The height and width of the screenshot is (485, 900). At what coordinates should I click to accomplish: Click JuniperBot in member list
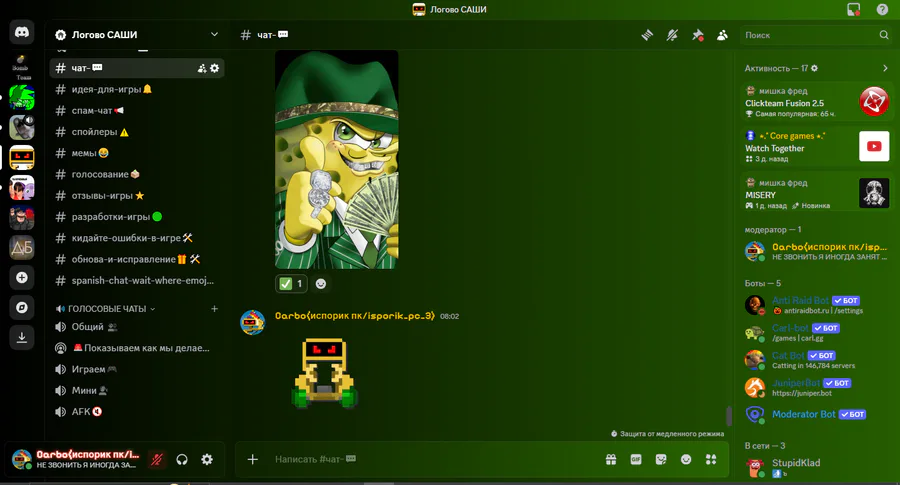[x=817, y=387]
